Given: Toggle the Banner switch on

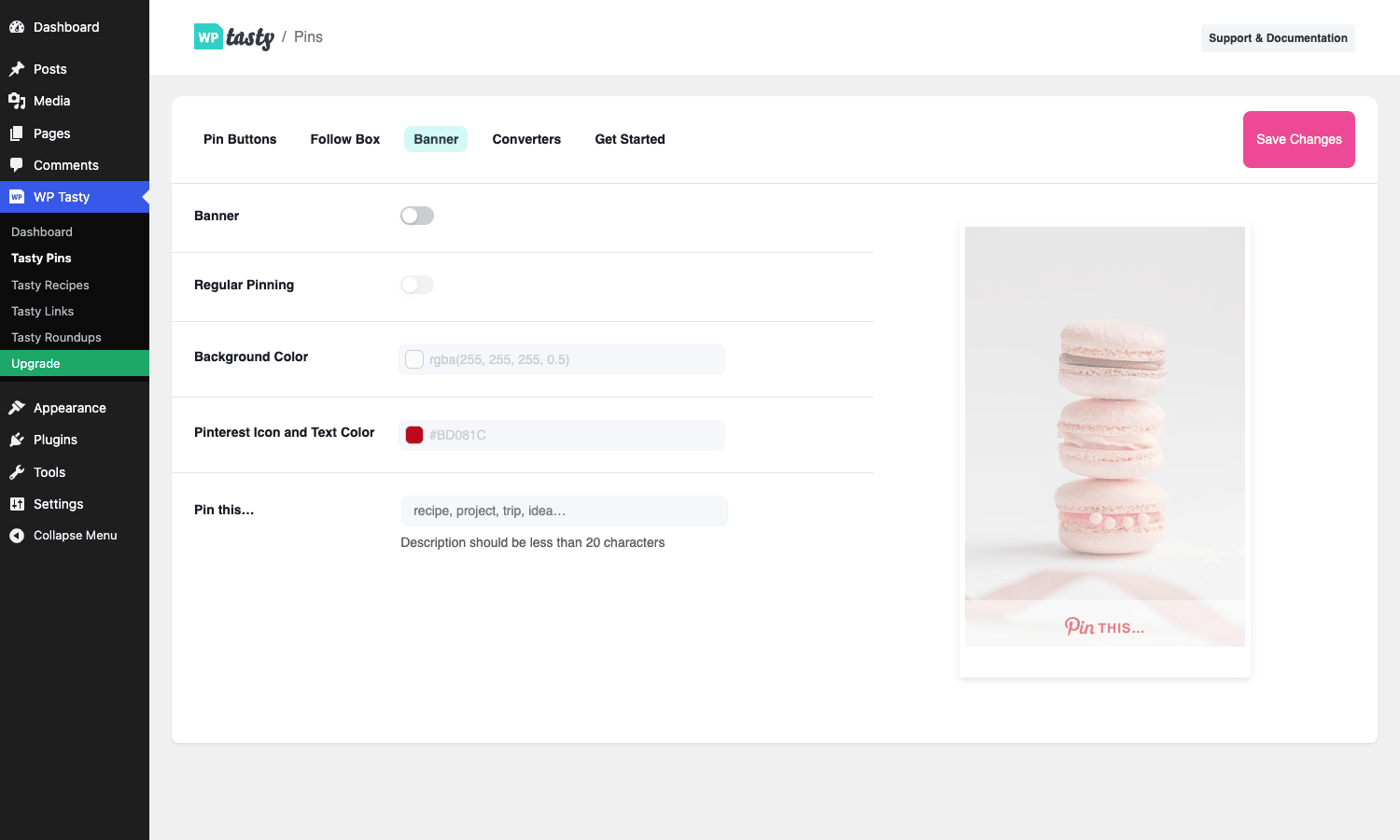Looking at the screenshot, I should click(x=417, y=216).
